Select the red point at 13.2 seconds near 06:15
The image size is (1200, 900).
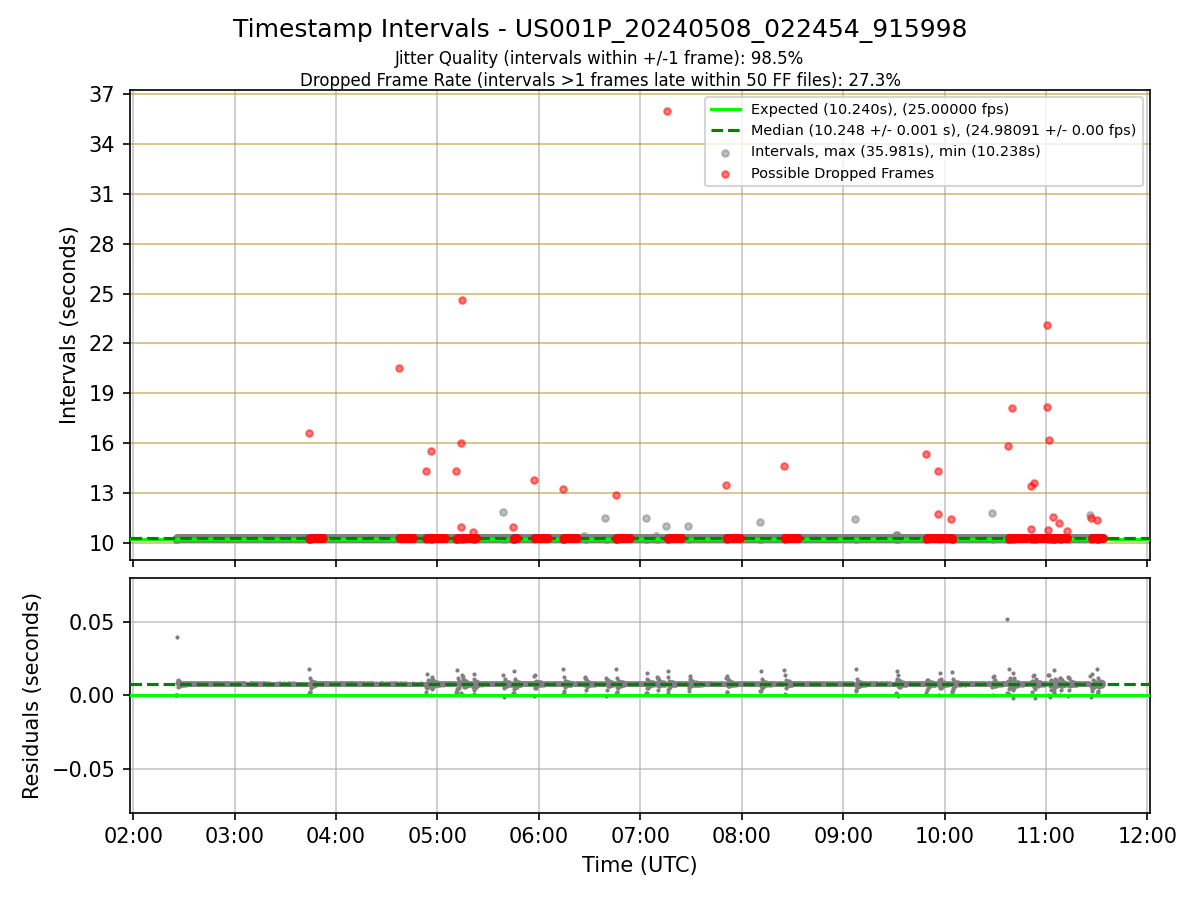point(563,489)
